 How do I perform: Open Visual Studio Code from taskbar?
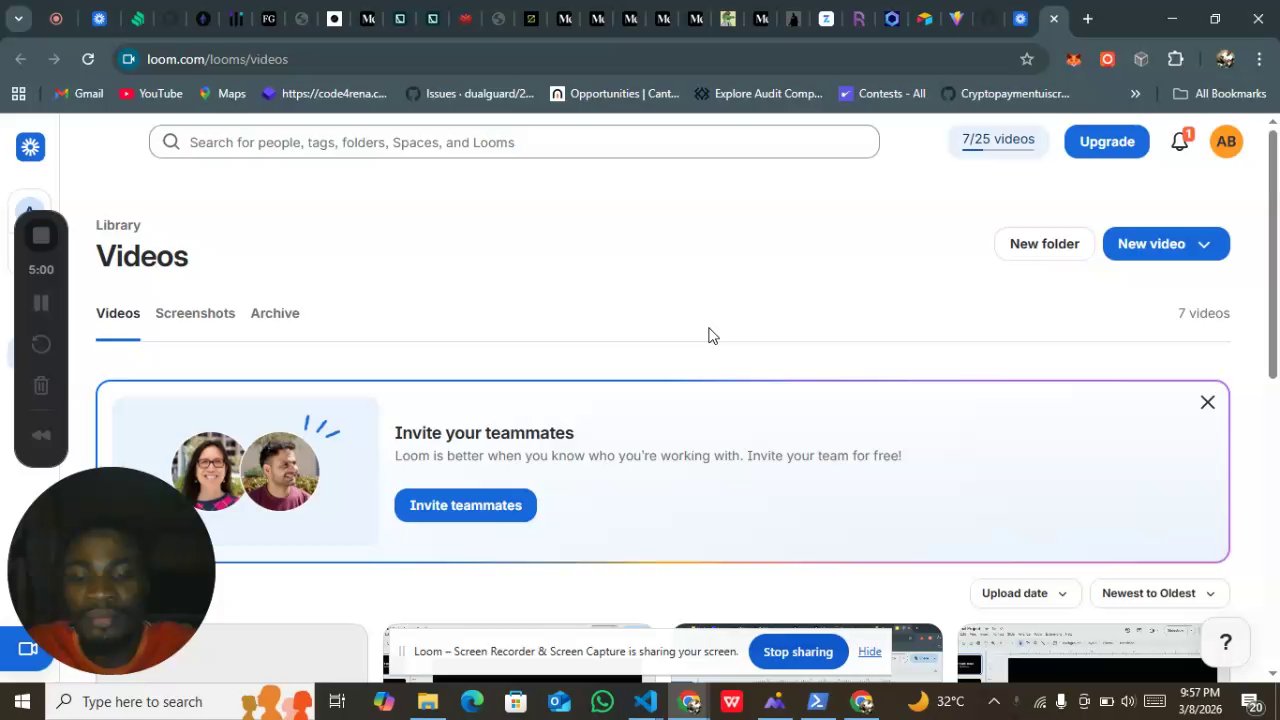tap(645, 701)
